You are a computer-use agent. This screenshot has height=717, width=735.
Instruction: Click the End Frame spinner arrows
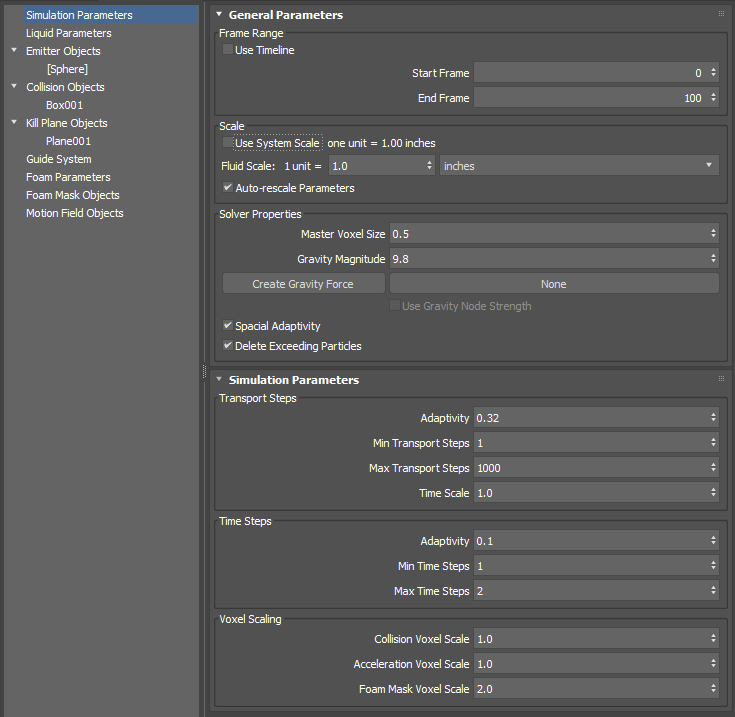pos(713,98)
